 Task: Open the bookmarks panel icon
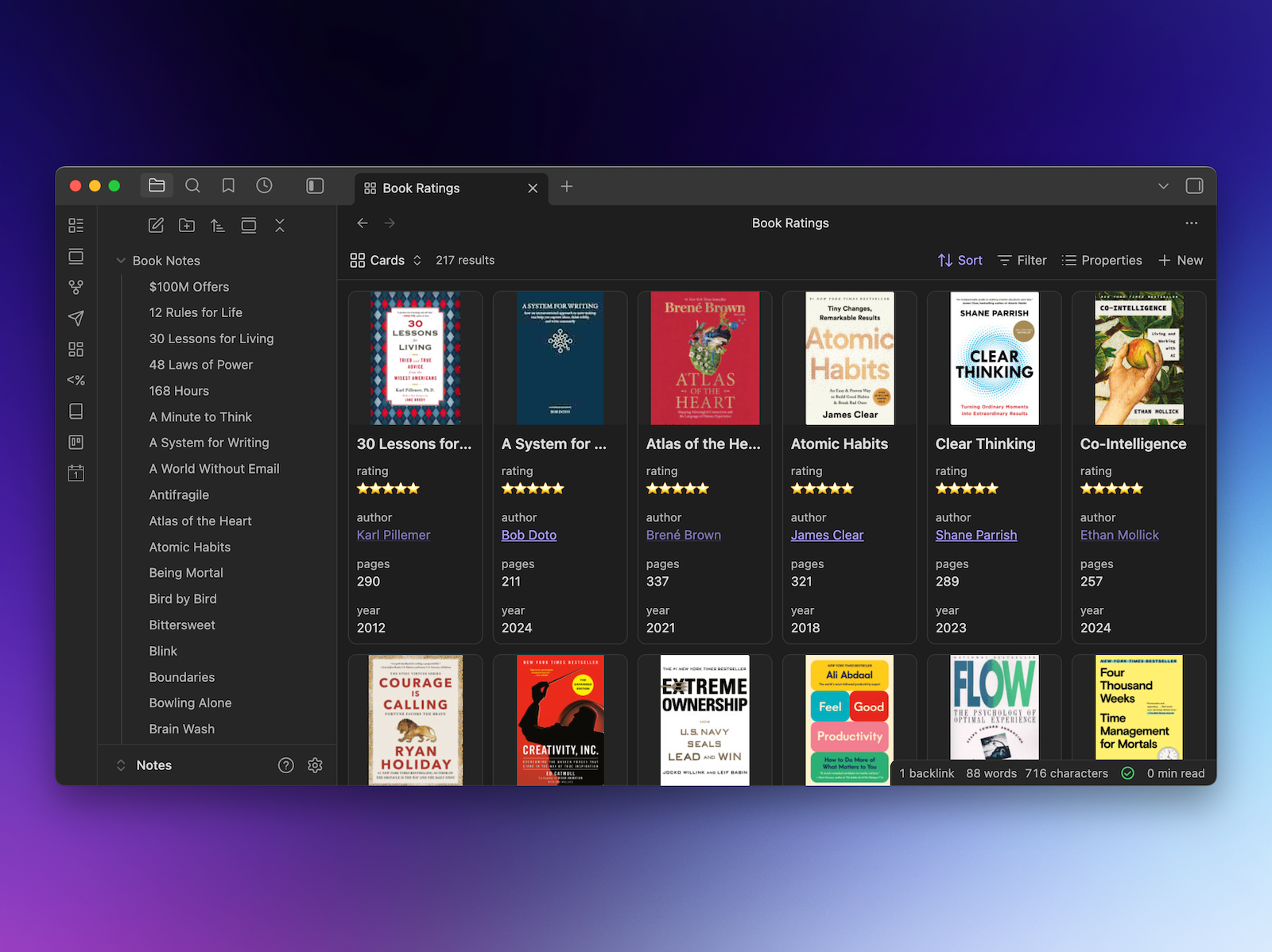228,186
